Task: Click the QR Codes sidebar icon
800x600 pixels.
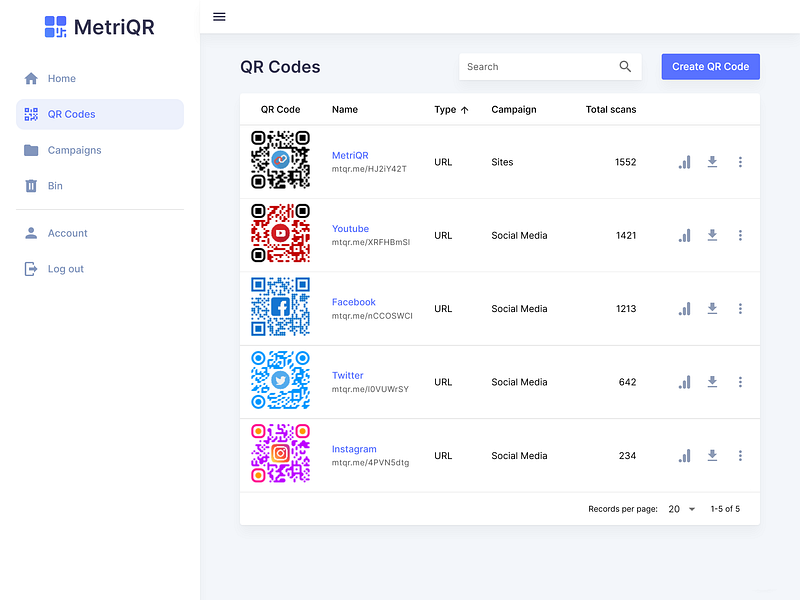Action: tap(31, 114)
